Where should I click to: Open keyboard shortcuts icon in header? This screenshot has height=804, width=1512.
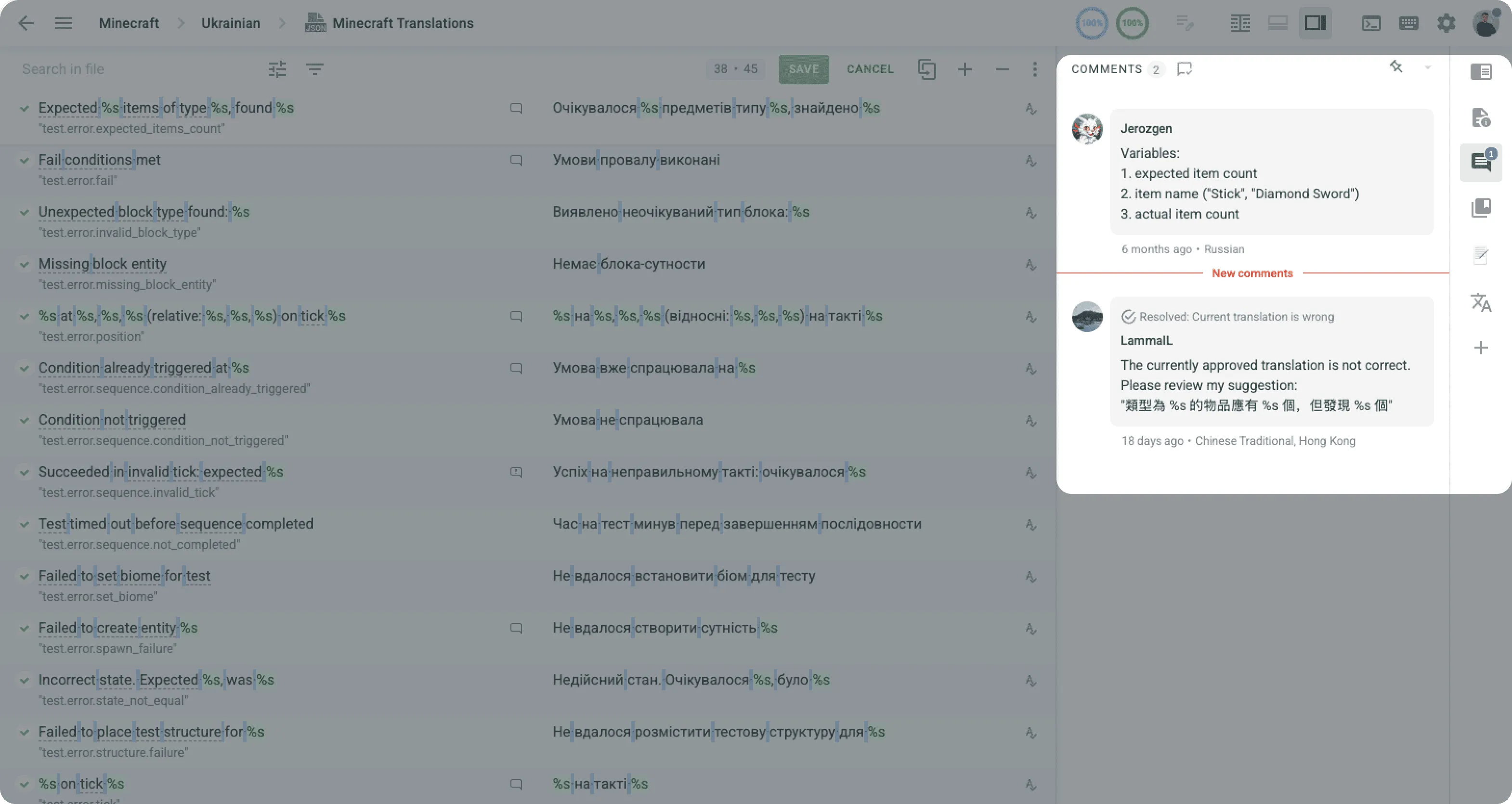coord(1408,24)
